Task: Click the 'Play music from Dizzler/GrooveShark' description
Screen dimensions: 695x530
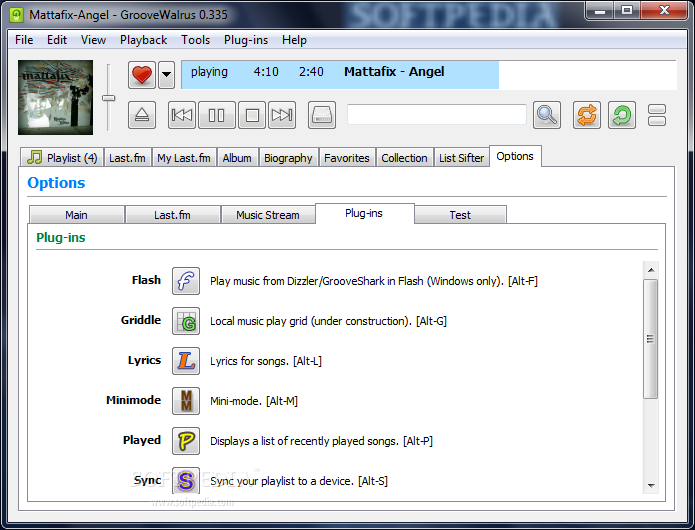Action: (x=374, y=281)
